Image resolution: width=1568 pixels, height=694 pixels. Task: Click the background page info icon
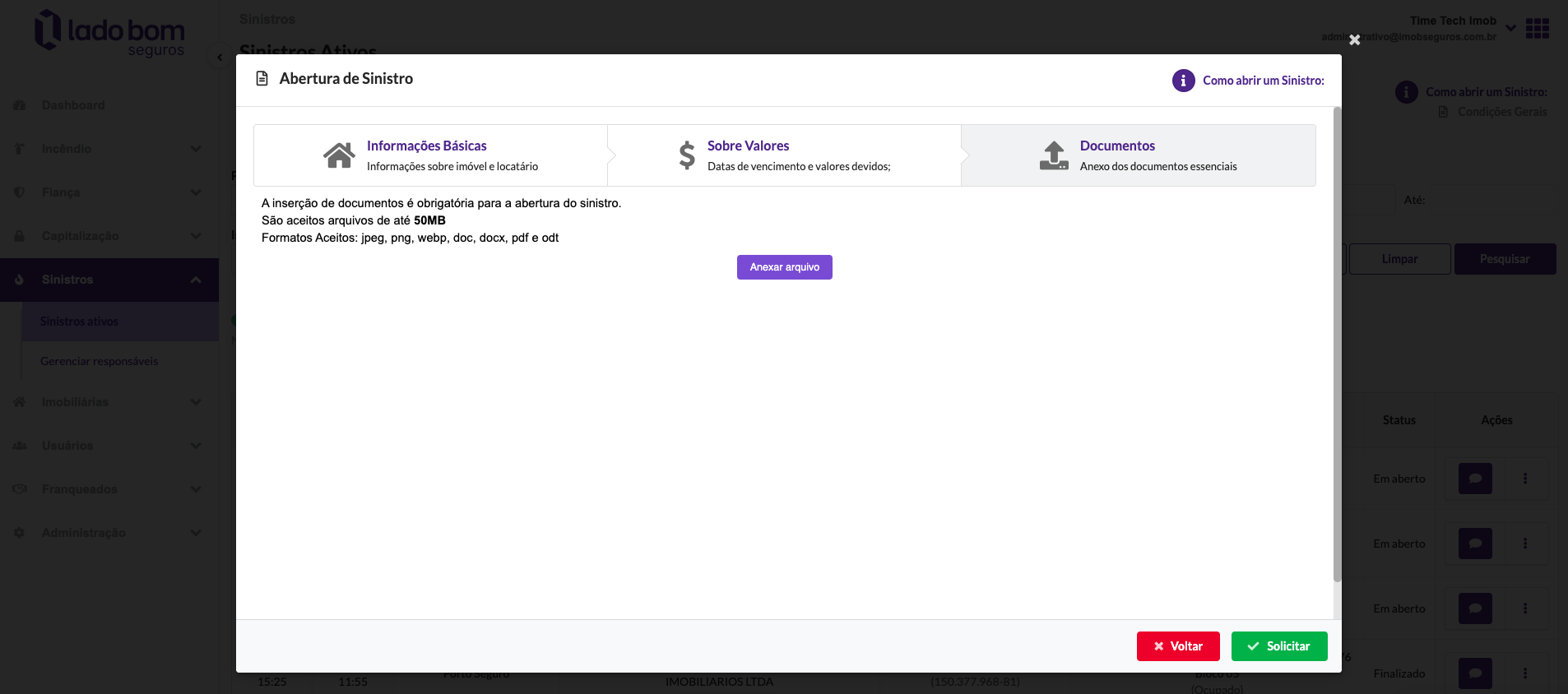tap(1407, 92)
